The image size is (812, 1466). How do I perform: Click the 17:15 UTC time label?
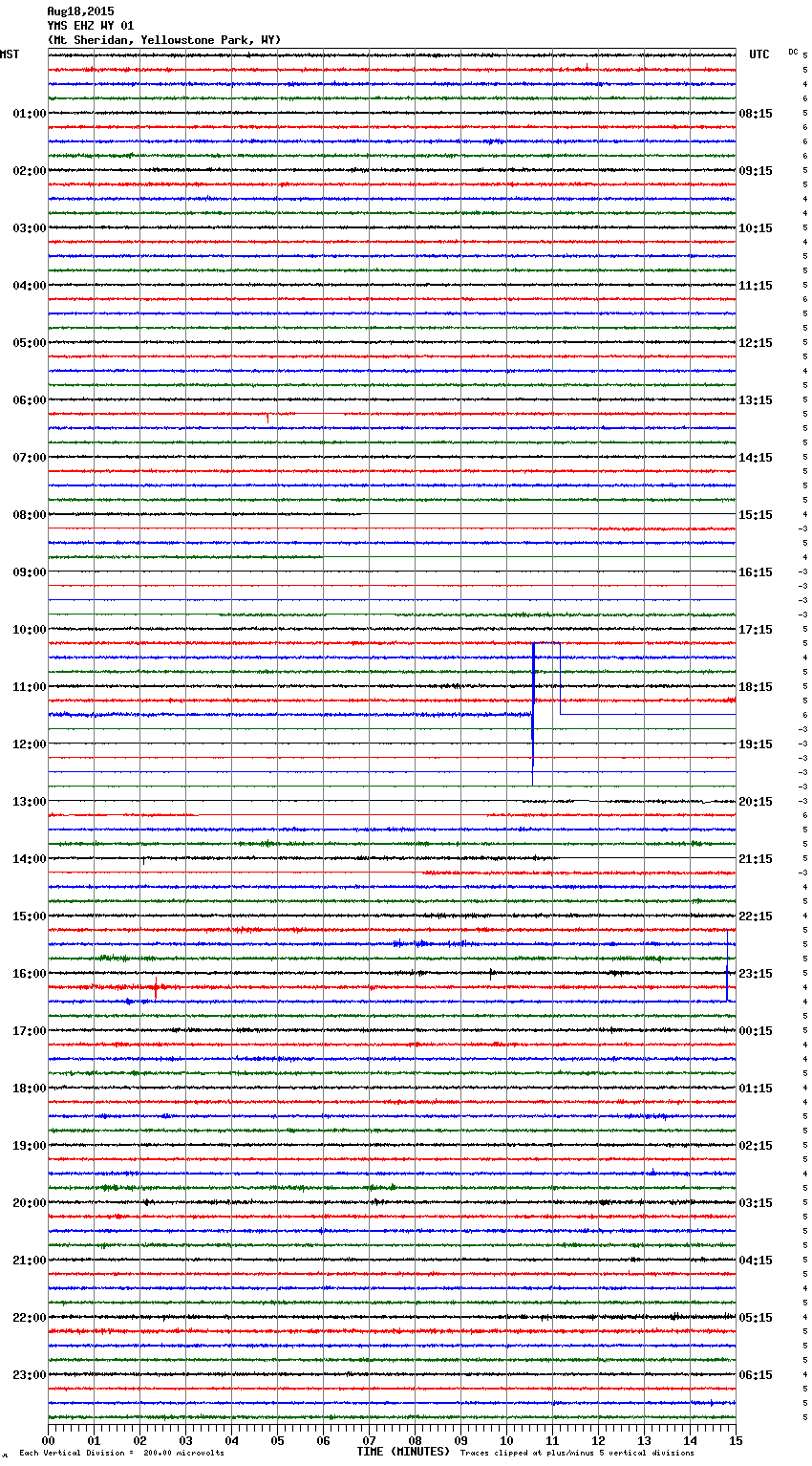click(756, 630)
